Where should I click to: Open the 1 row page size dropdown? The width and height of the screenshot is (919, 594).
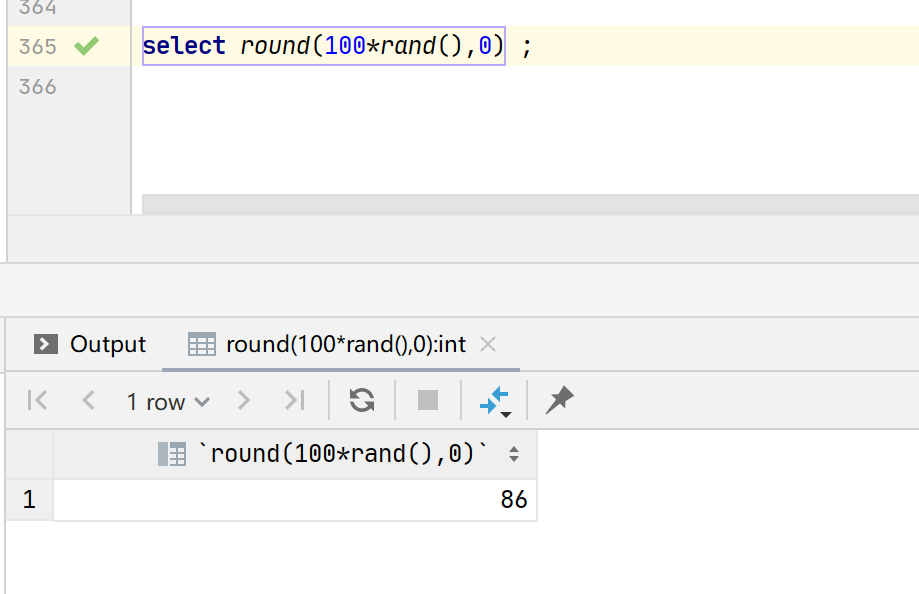click(168, 402)
